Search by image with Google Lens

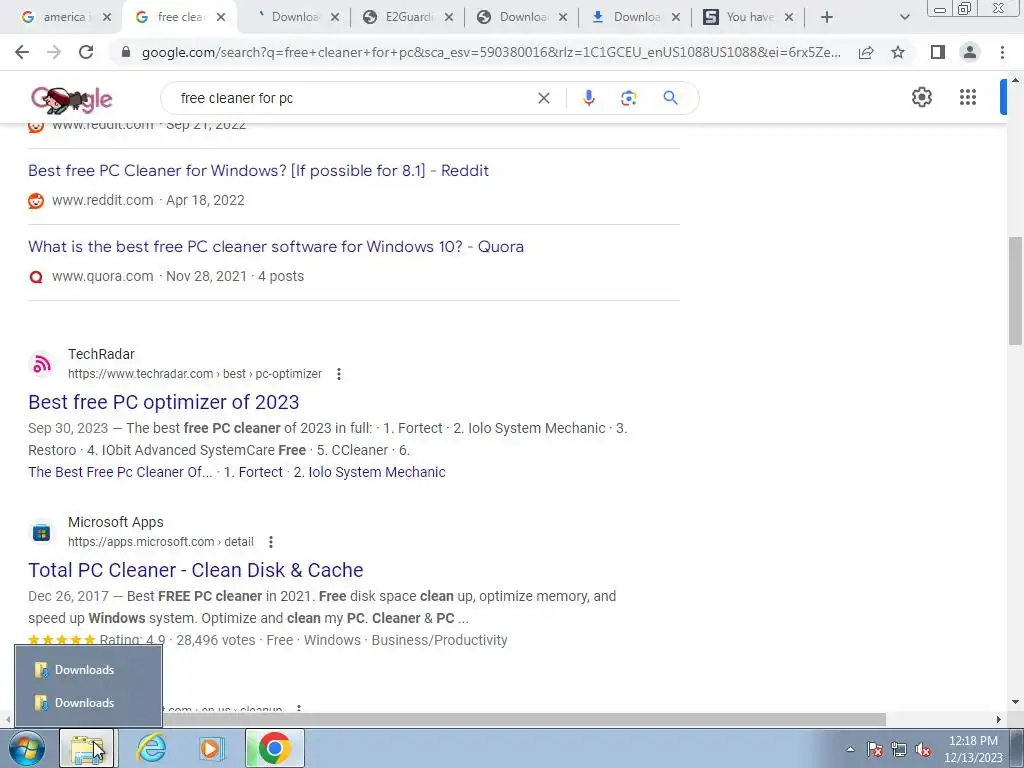point(628,98)
